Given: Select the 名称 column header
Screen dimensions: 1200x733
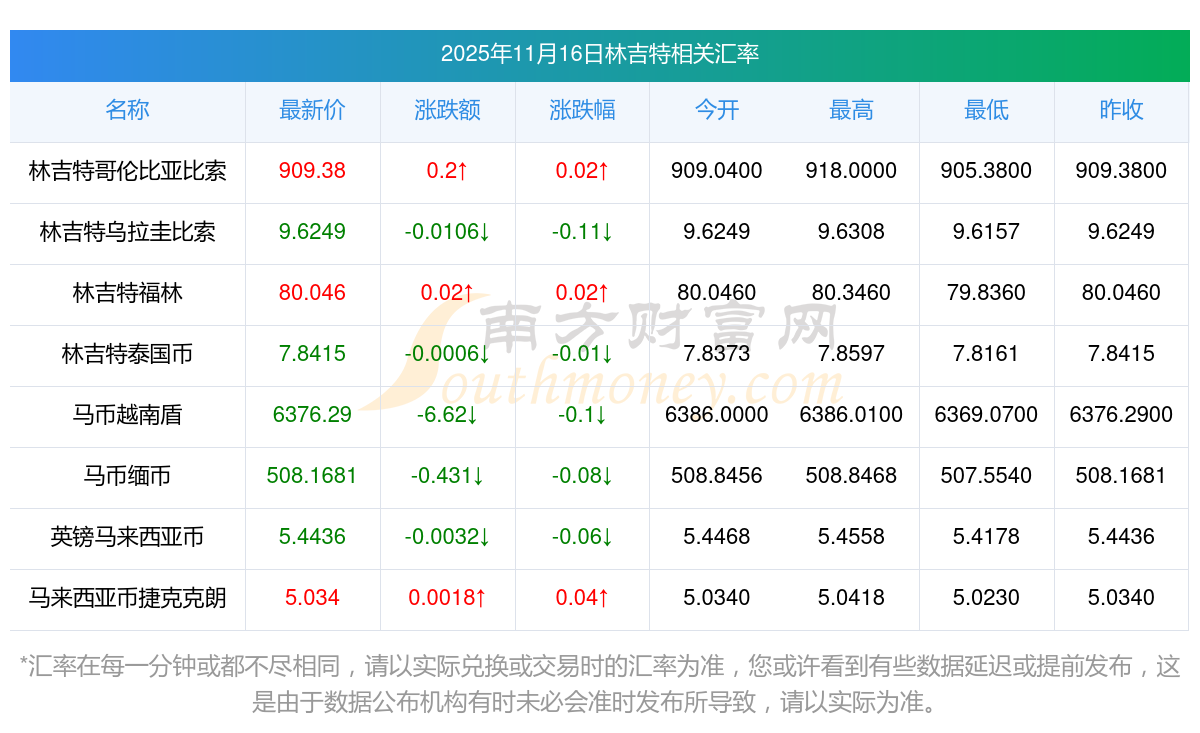Looking at the screenshot, I should 127,110.
